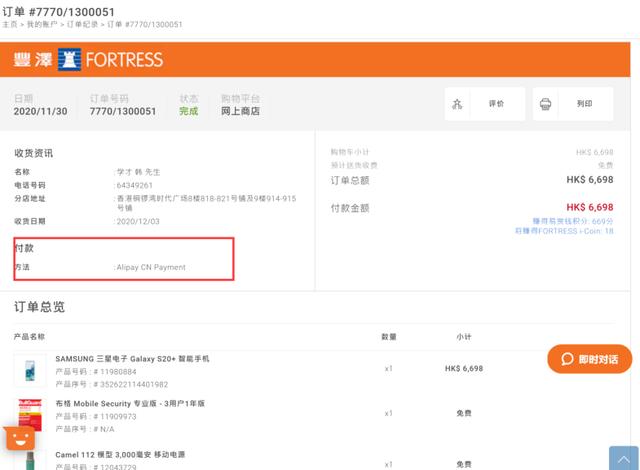Screen dimensions: 640x470
Task: Select order number 7770/1300051 in header bar
Action: click(x=123, y=111)
